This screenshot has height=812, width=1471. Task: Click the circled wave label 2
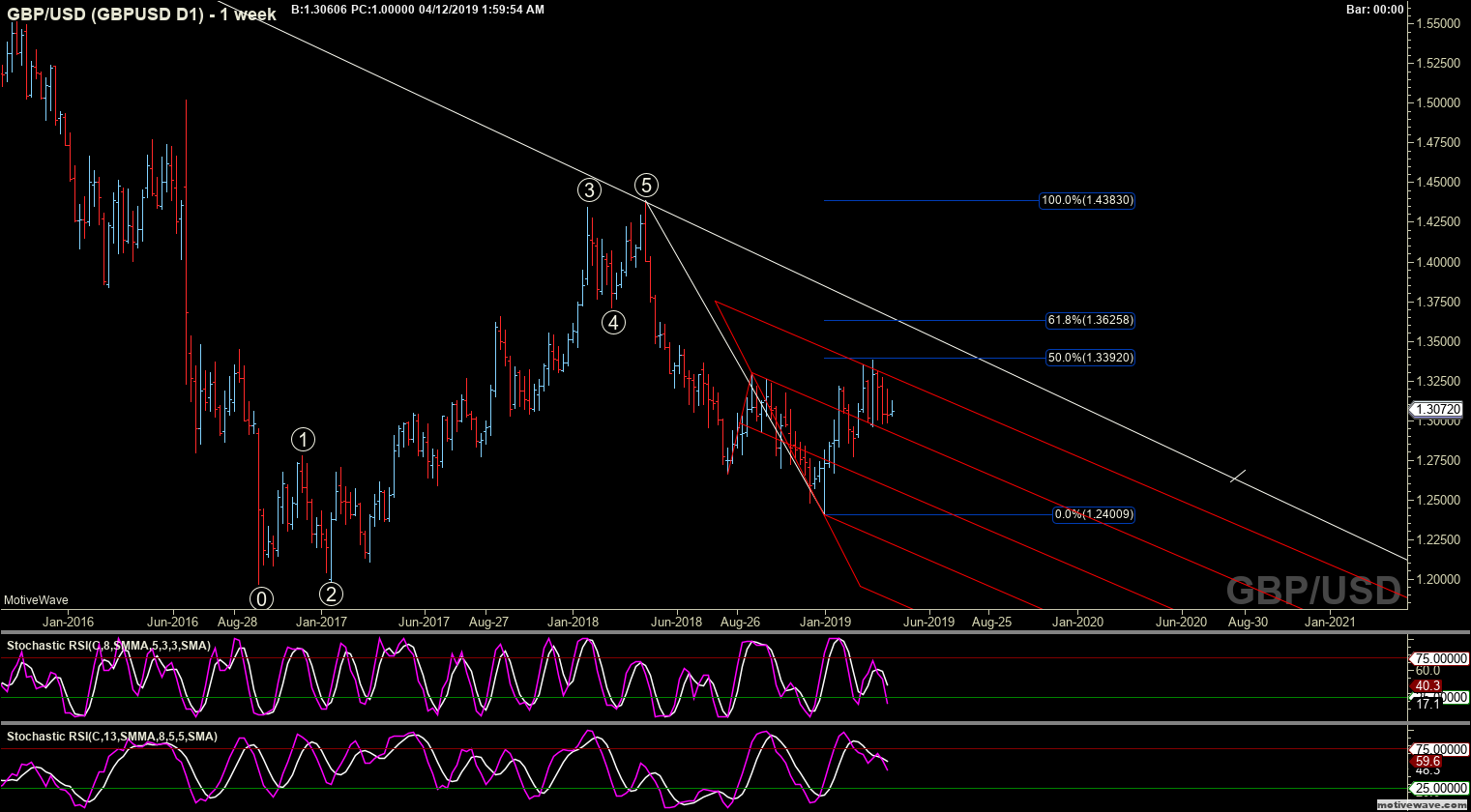tap(331, 594)
